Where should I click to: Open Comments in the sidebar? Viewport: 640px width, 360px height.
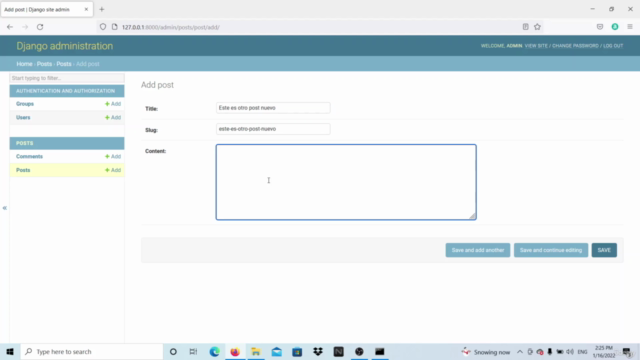[x=29, y=156]
